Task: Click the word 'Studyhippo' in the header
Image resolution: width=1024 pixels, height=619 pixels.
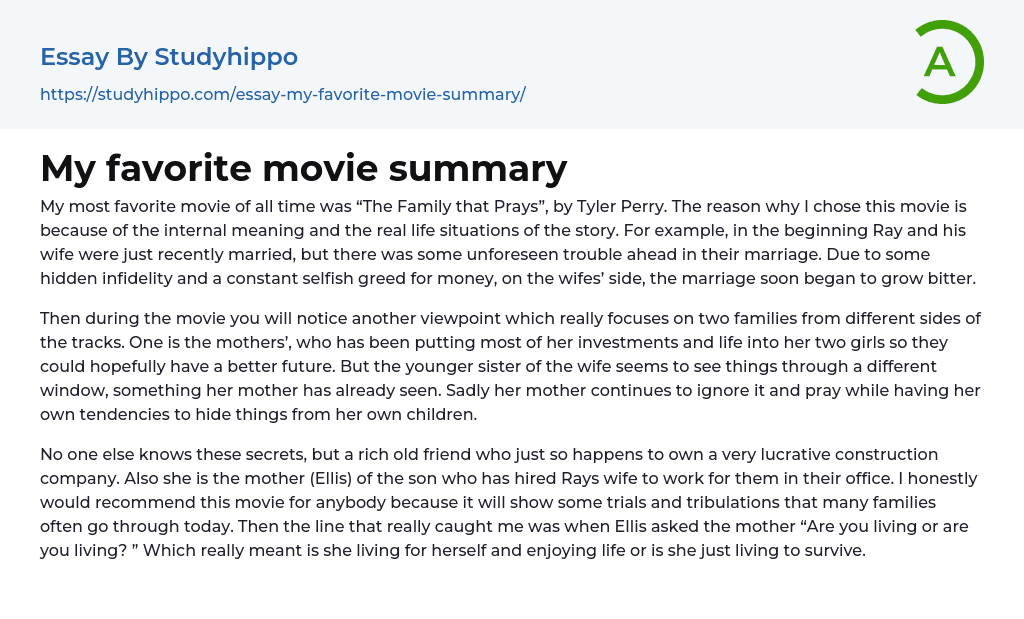Action: 226,57
